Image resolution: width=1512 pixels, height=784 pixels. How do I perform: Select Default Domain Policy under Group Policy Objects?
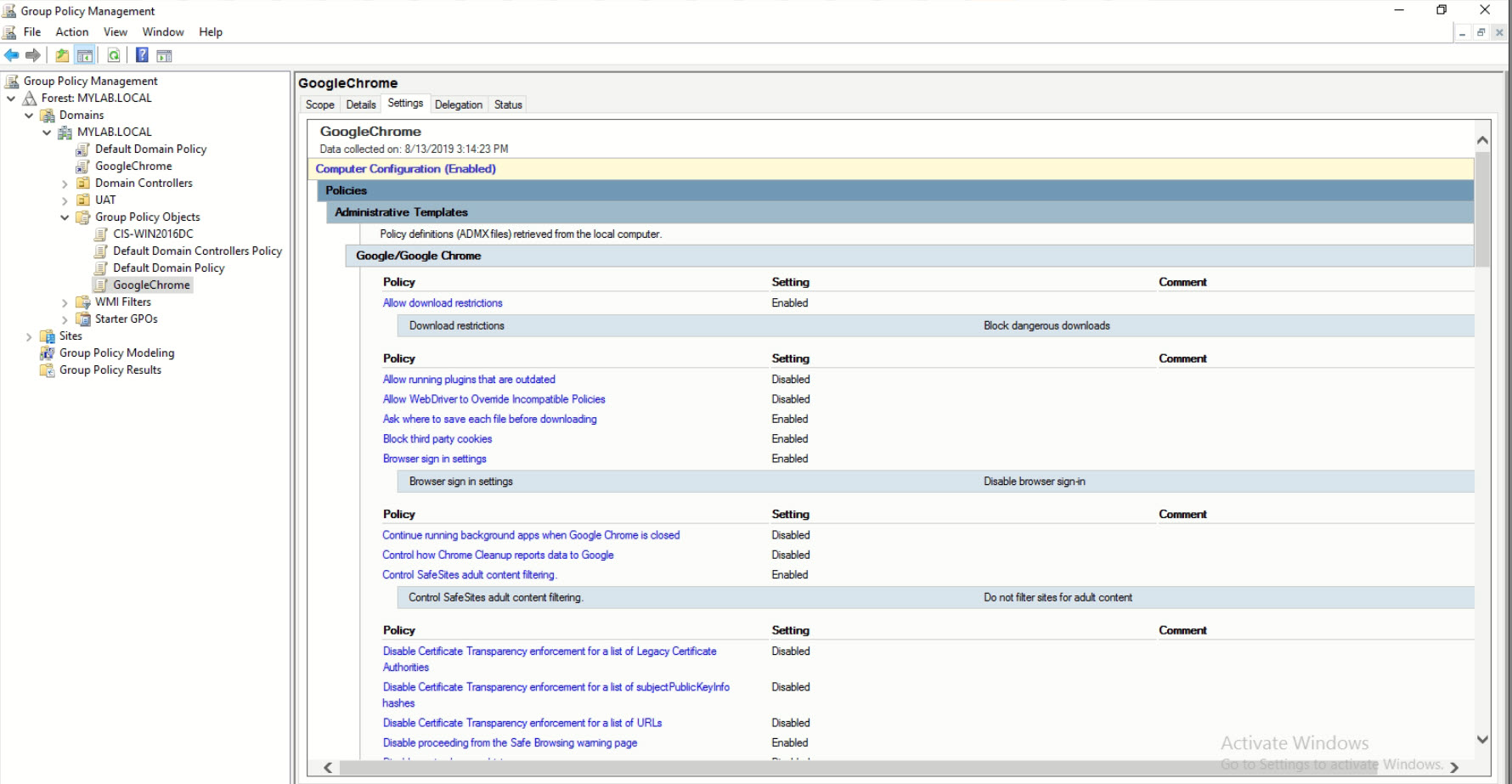click(x=169, y=268)
